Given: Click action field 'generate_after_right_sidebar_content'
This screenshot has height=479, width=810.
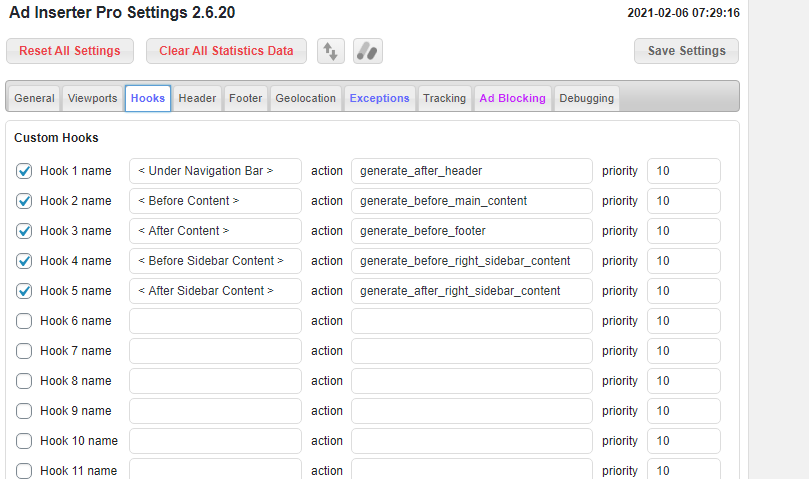Looking at the screenshot, I should (x=472, y=291).
